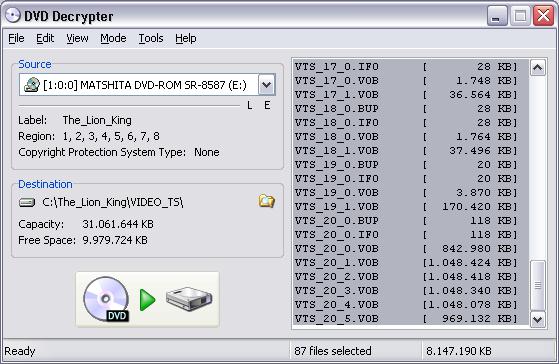Select file VTS_18_1.VOB
The height and width of the screenshot is (364, 559).
(x=411, y=151)
